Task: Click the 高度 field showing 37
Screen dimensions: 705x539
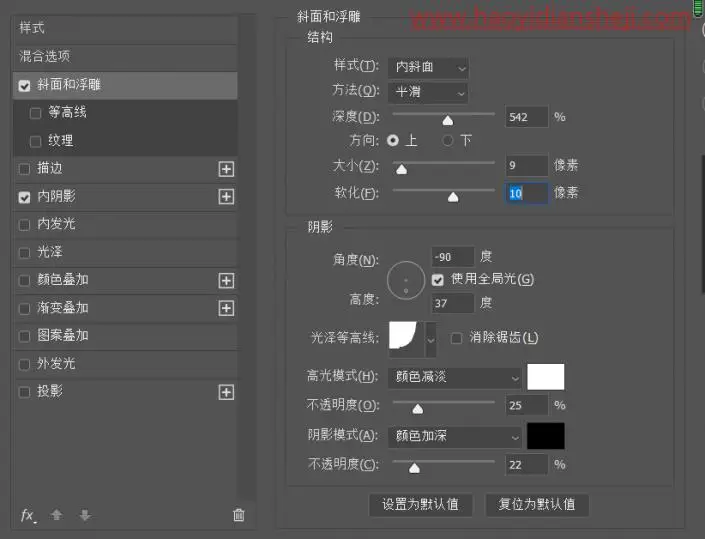Action: (453, 303)
